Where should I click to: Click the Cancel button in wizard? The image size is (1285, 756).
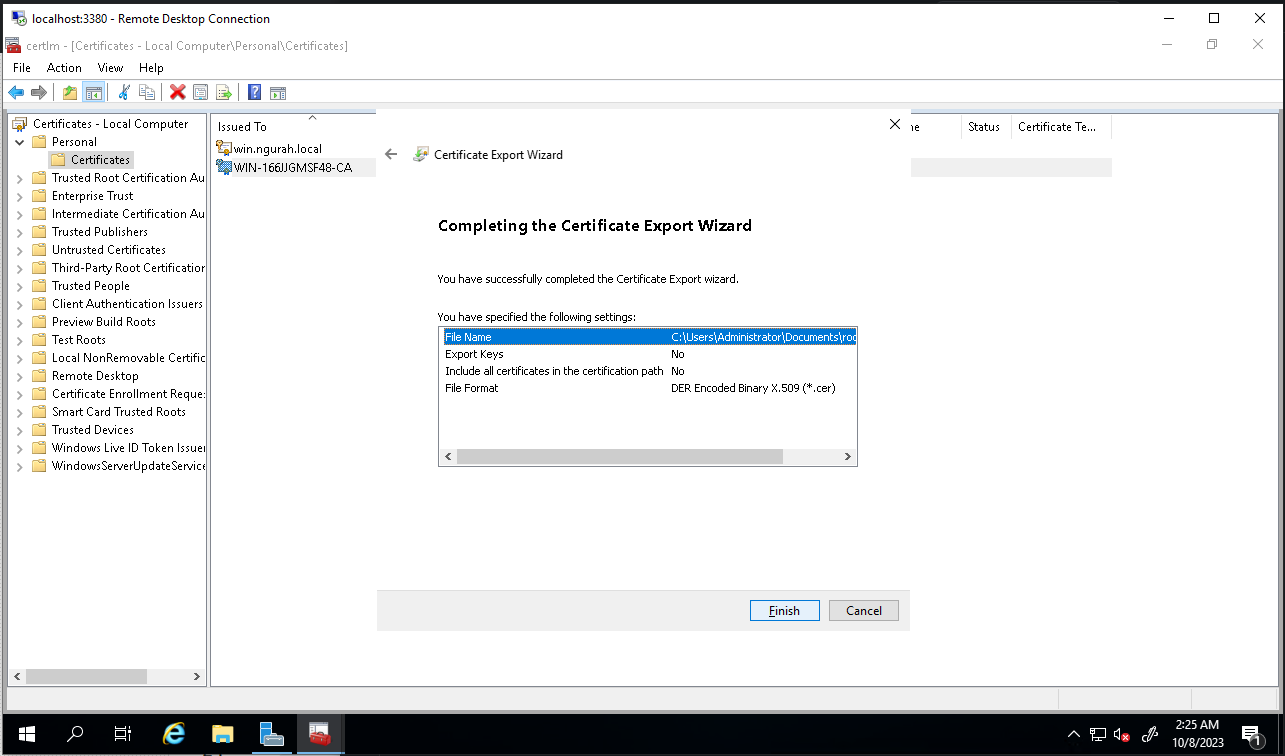[x=863, y=611]
